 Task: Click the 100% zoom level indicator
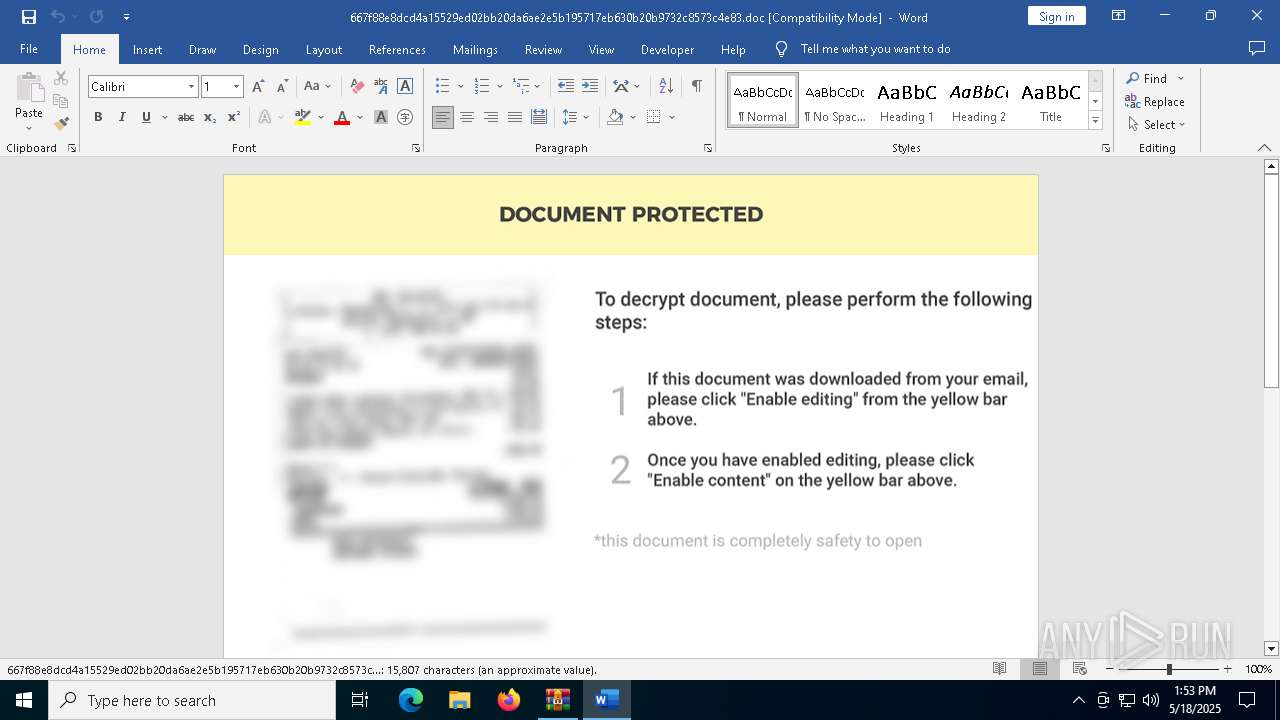click(1258, 669)
